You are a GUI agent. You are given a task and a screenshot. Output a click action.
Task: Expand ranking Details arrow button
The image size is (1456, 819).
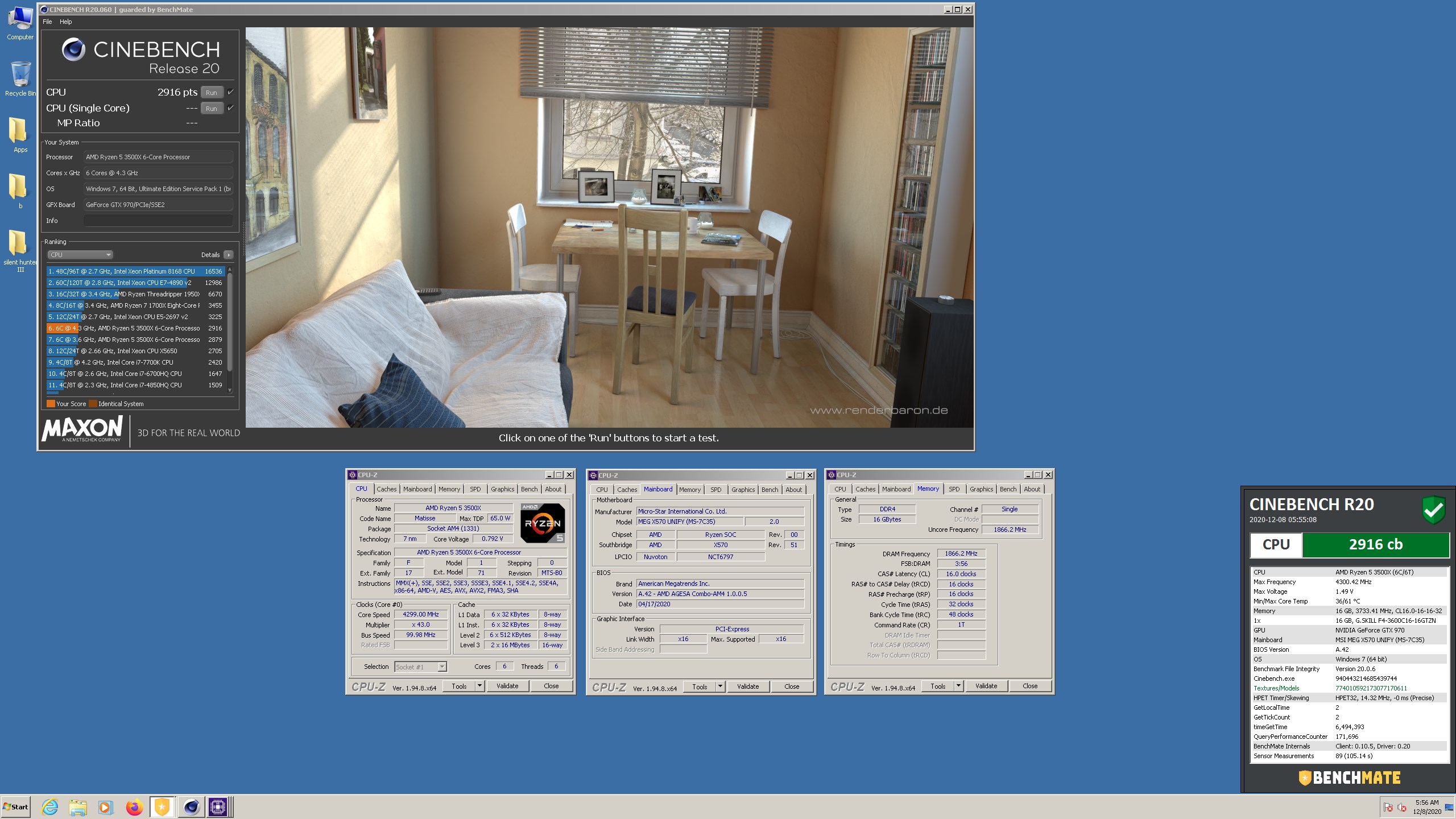pyautogui.click(x=229, y=255)
